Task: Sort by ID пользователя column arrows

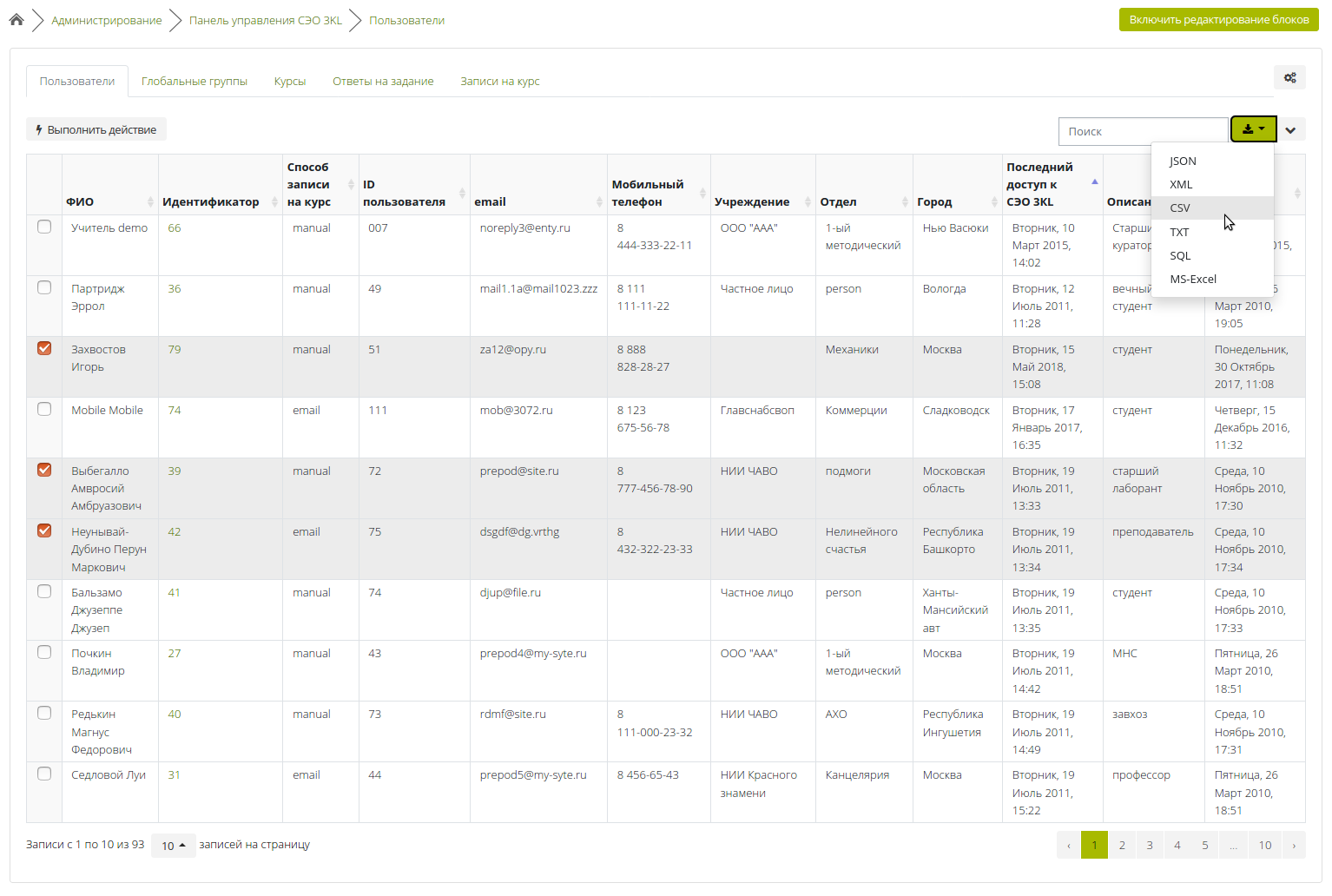Action: point(462,193)
